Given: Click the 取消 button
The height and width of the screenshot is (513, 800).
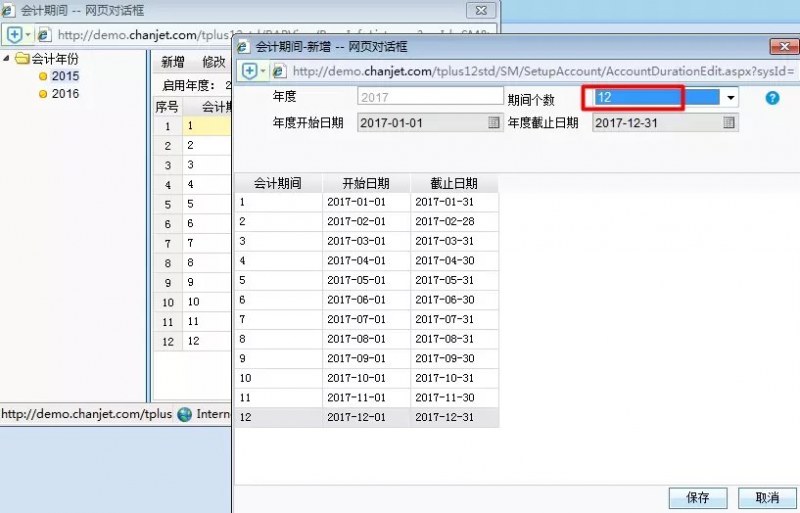Looking at the screenshot, I should [767, 497].
